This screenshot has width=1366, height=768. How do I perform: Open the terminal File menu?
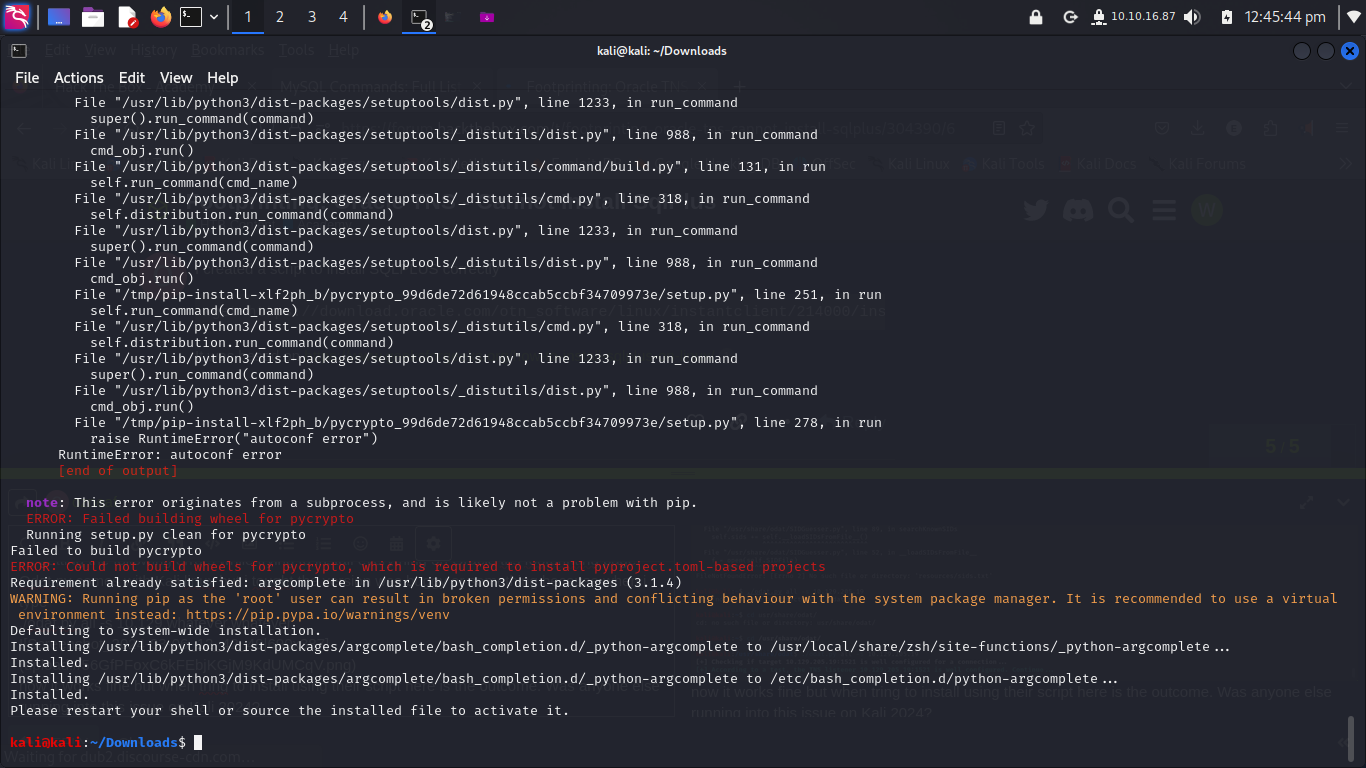pyautogui.click(x=27, y=78)
